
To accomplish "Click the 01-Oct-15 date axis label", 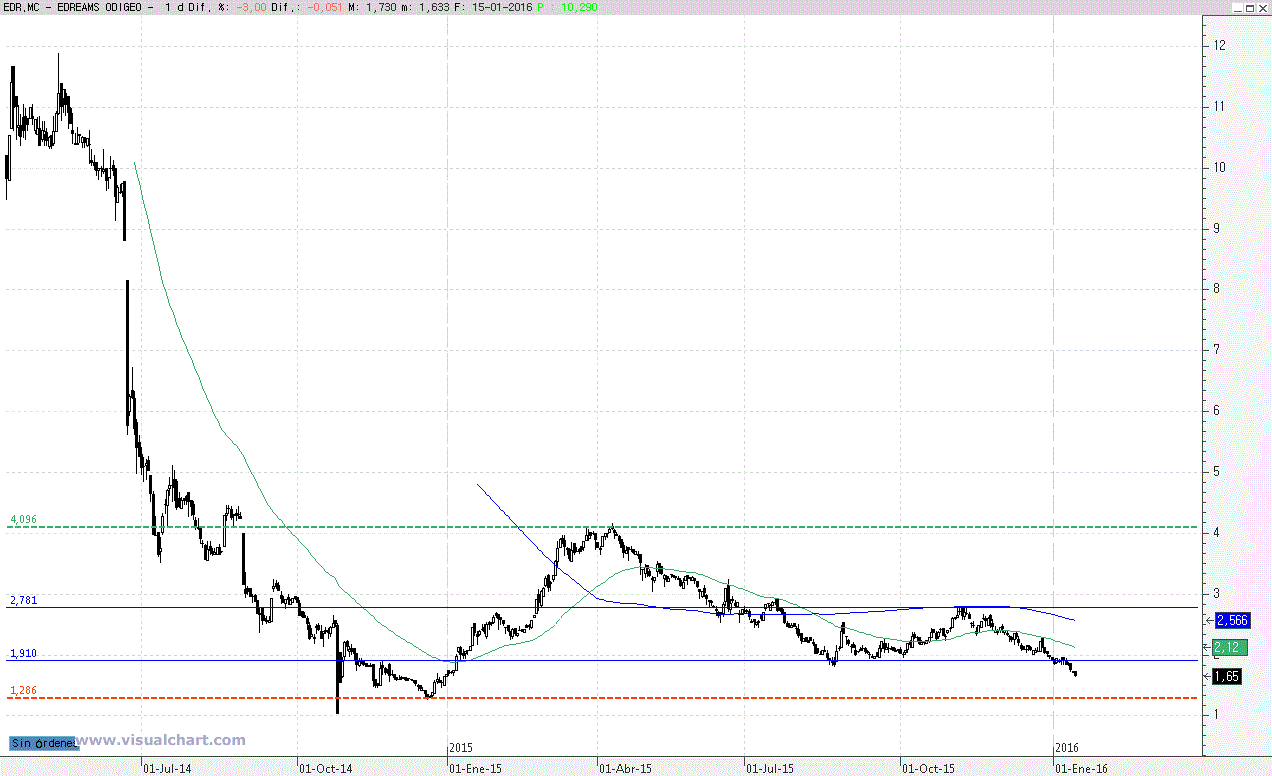I will pyautogui.click(x=928, y=768).
